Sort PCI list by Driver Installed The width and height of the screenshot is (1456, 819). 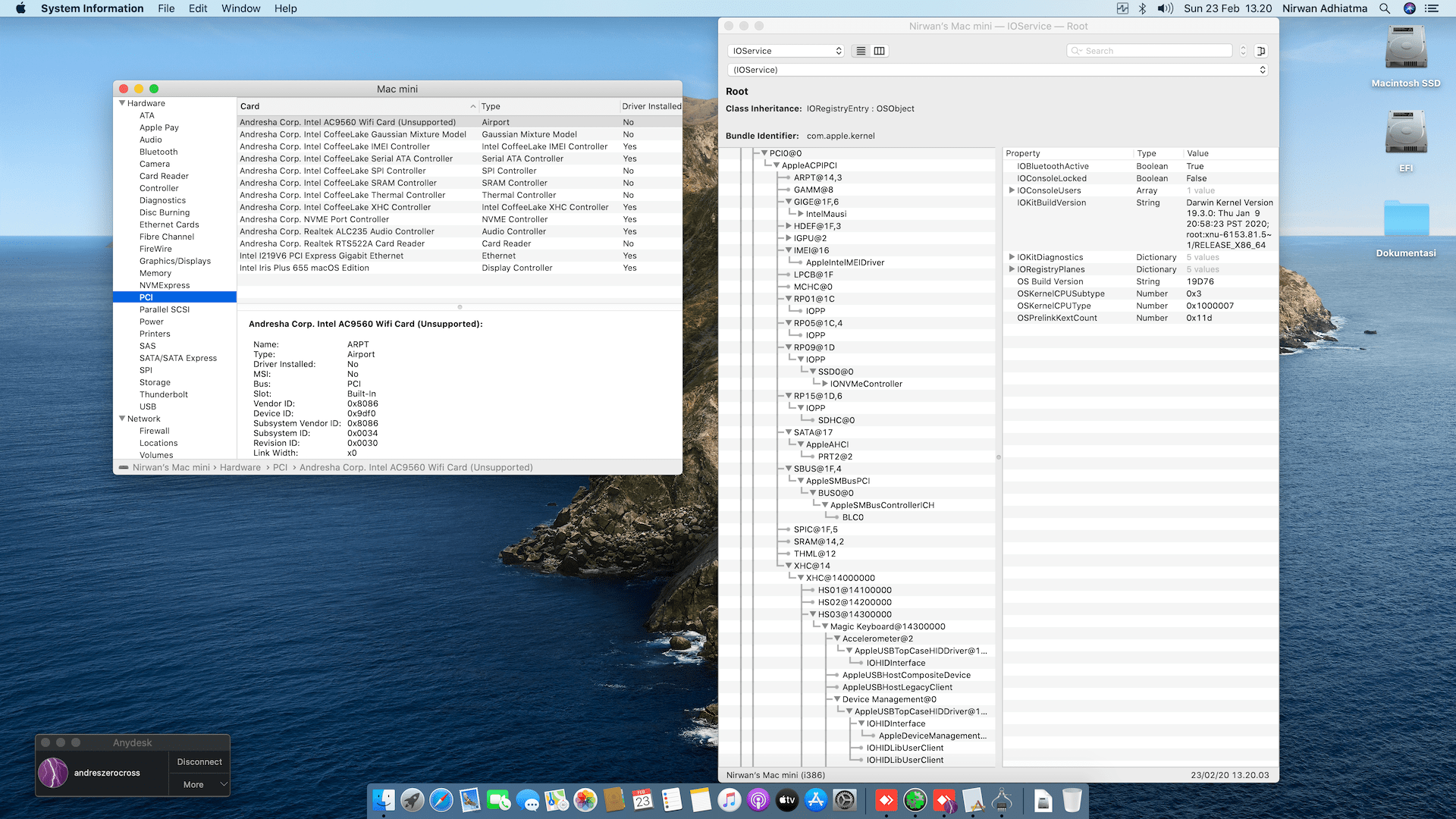pyautogui.click(x=651, y=106)
